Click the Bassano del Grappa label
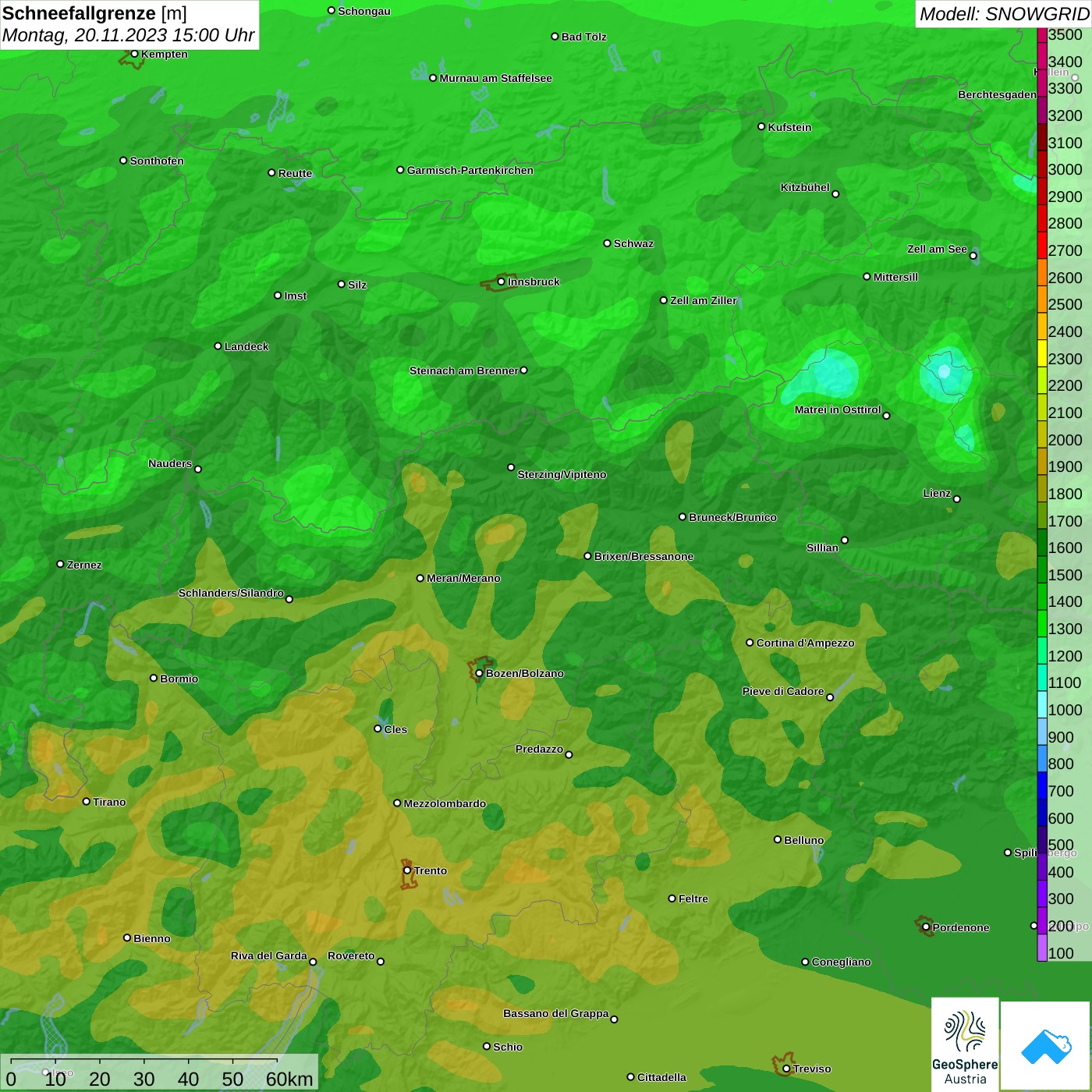Viewport: 1092px width, 1092px height. coord(556,1013)
